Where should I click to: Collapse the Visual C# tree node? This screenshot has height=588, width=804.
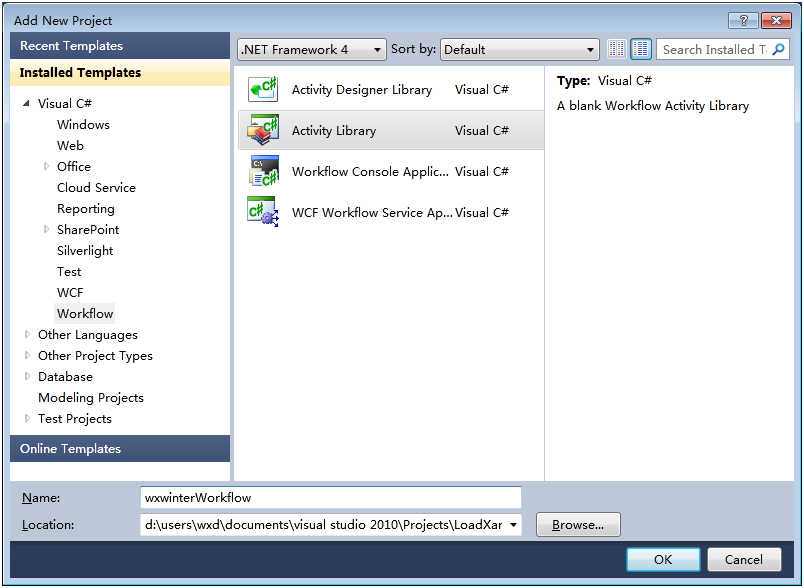(x=26, y=104)
